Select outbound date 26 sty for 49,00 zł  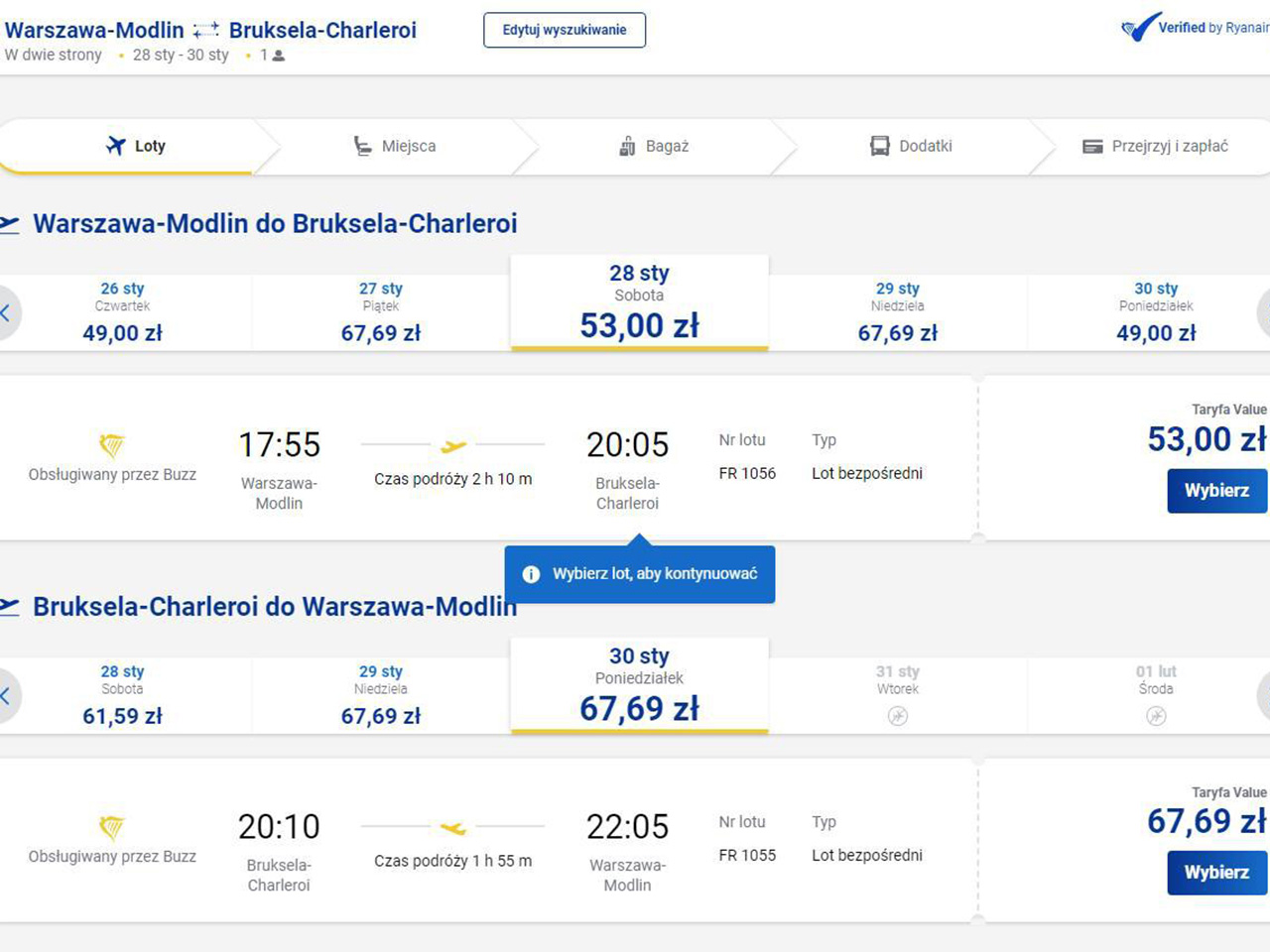[122, 312]
